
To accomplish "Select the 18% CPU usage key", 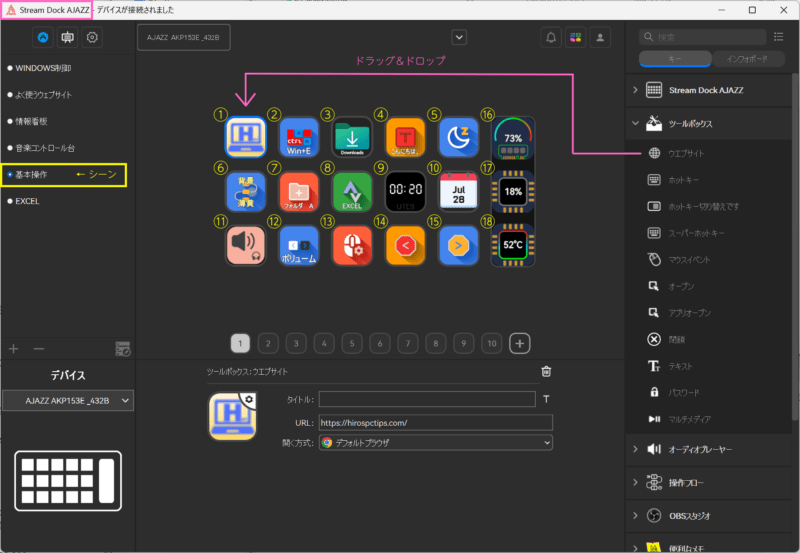I will (x=513, y=192).
